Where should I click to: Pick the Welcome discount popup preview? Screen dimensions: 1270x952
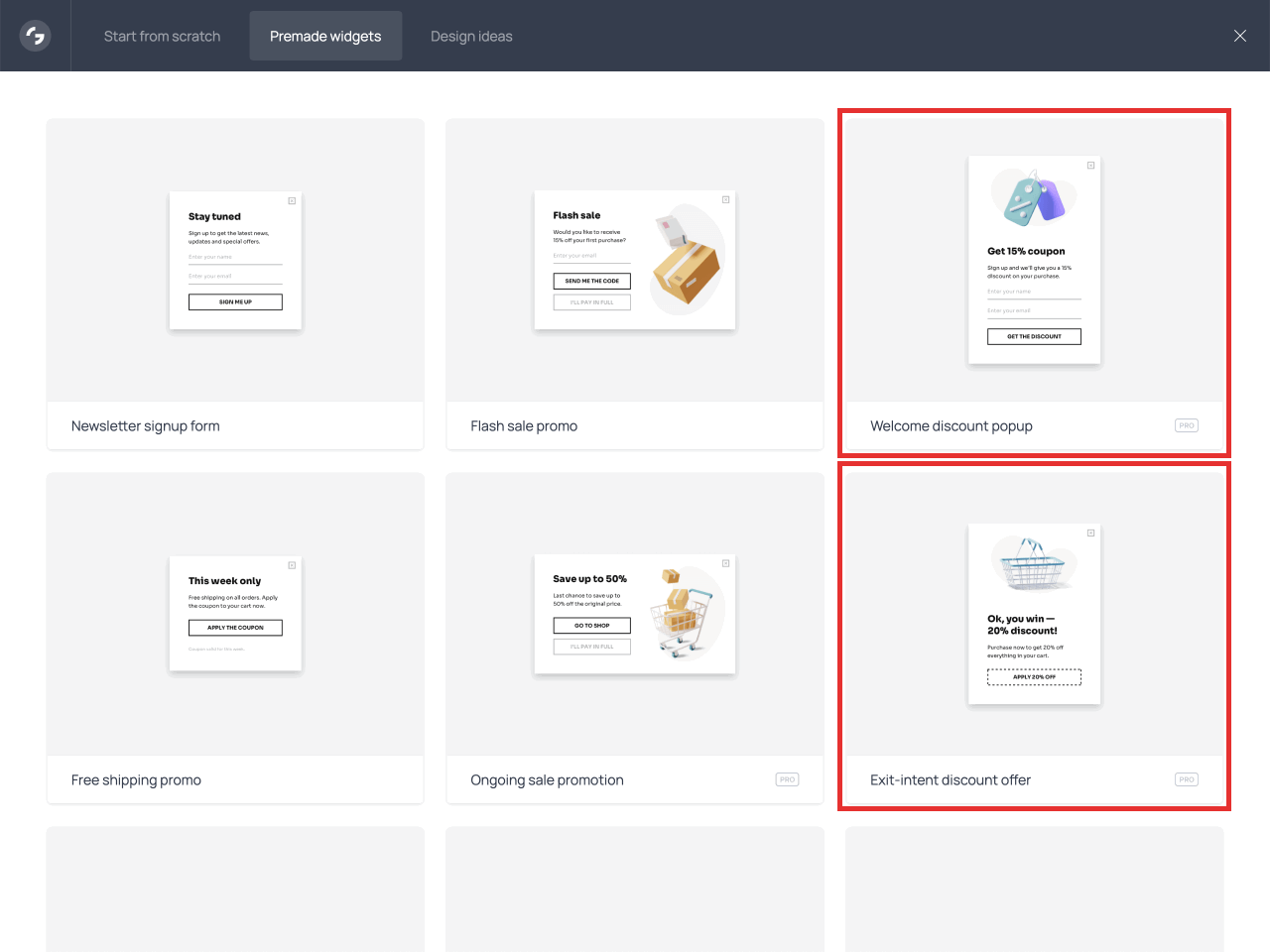pos(1034,260)
